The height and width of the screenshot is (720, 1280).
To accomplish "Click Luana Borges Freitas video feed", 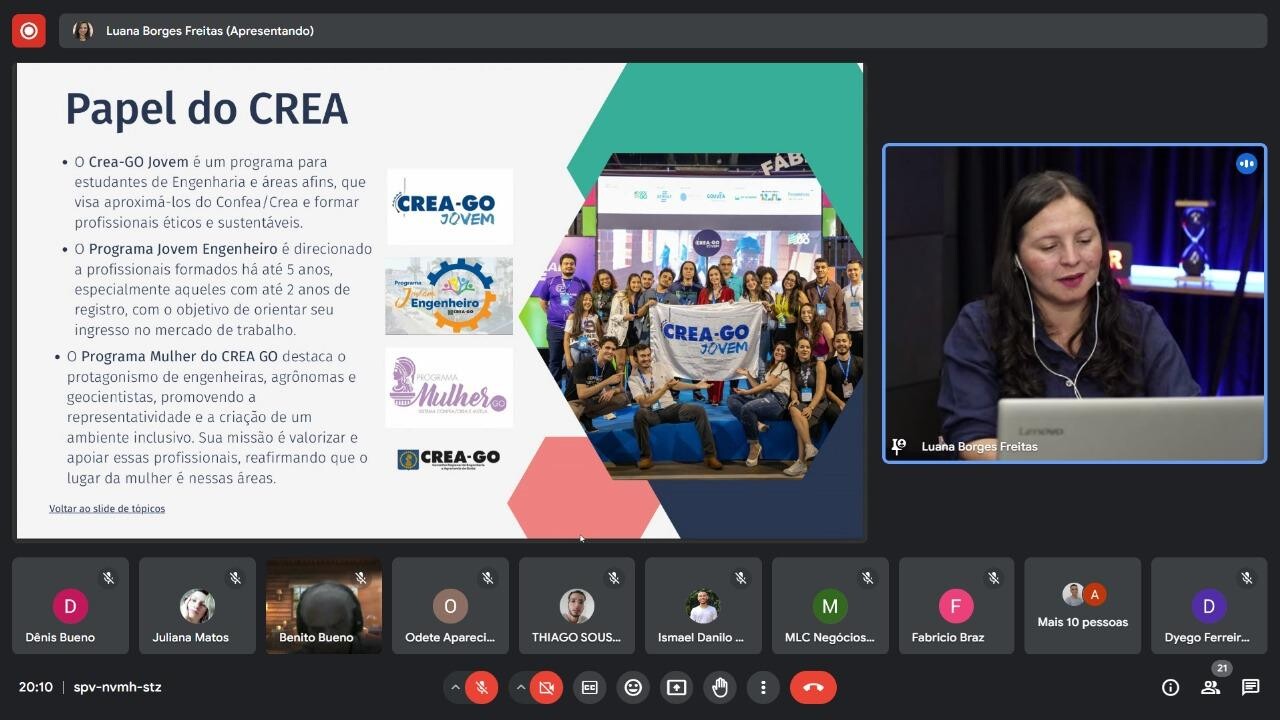I will pos(1075,303).
